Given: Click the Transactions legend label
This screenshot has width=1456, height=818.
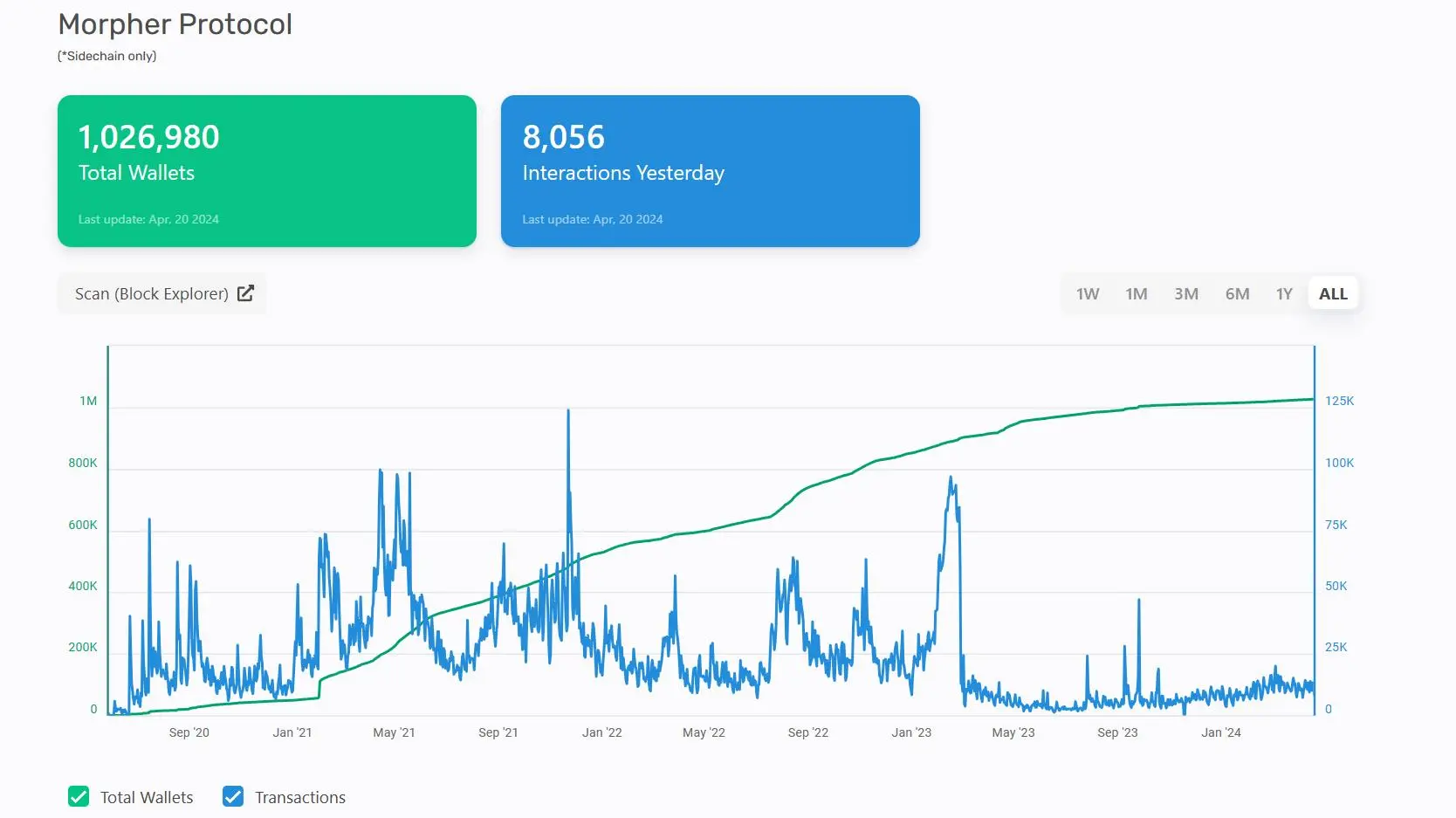Looking at the screenshot, I should 300,797.
